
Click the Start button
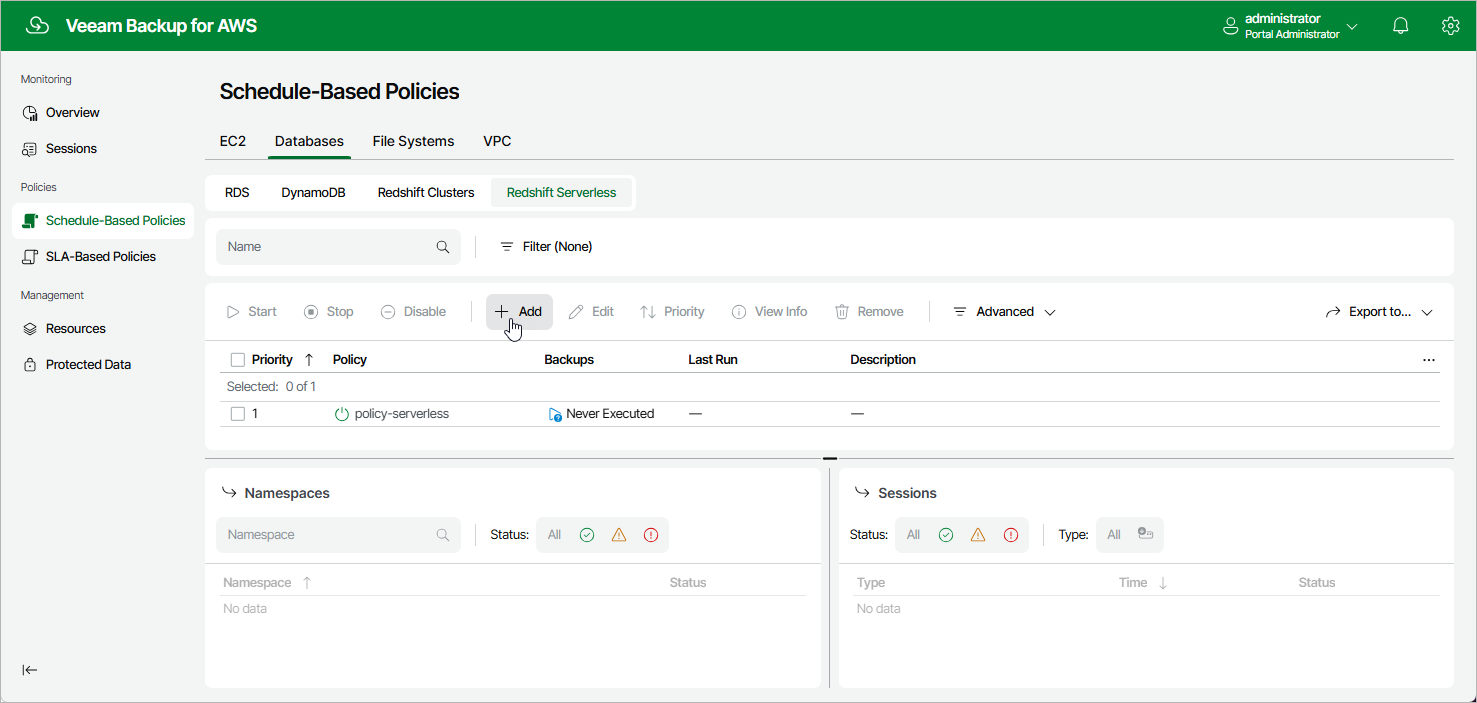pyautogui.click(x=251, y=312)
